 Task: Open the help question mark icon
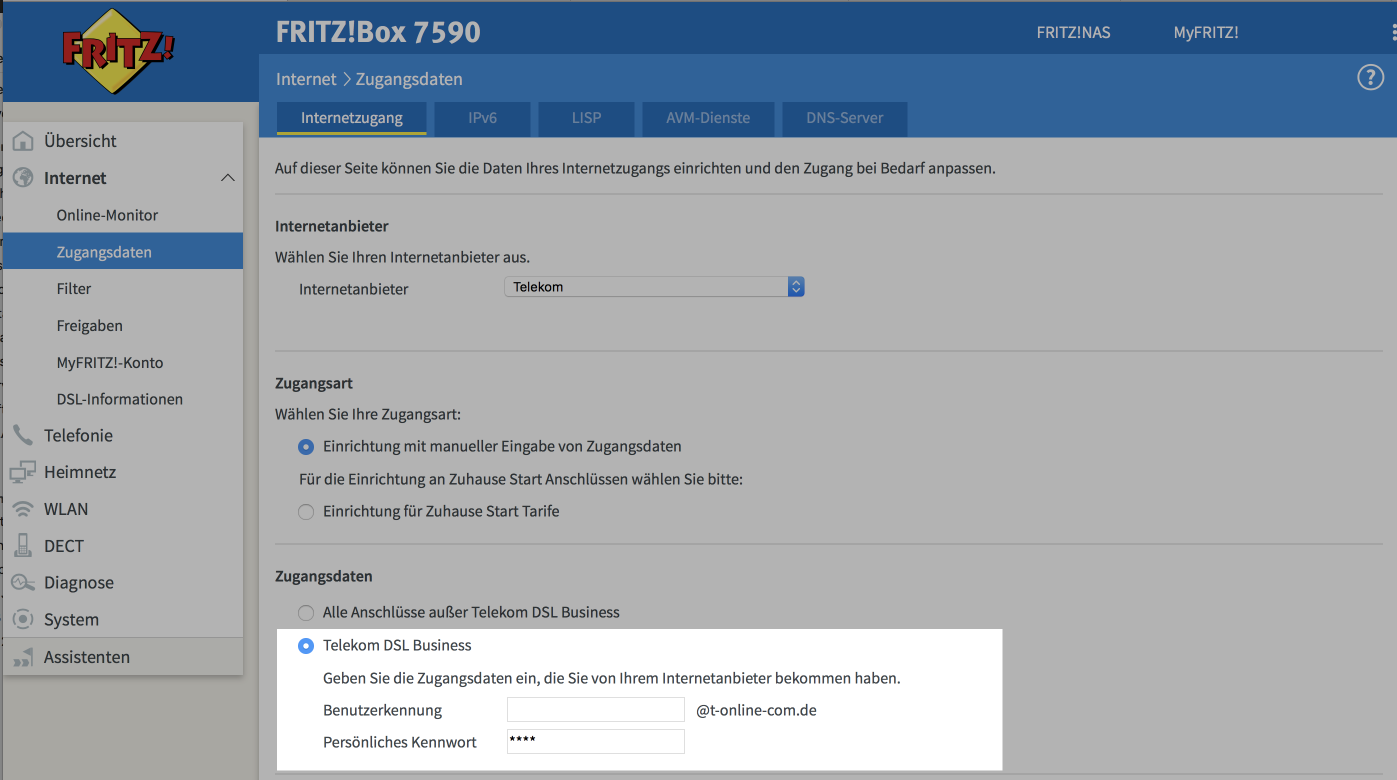pyautogui.click(x=1369, y=78)
